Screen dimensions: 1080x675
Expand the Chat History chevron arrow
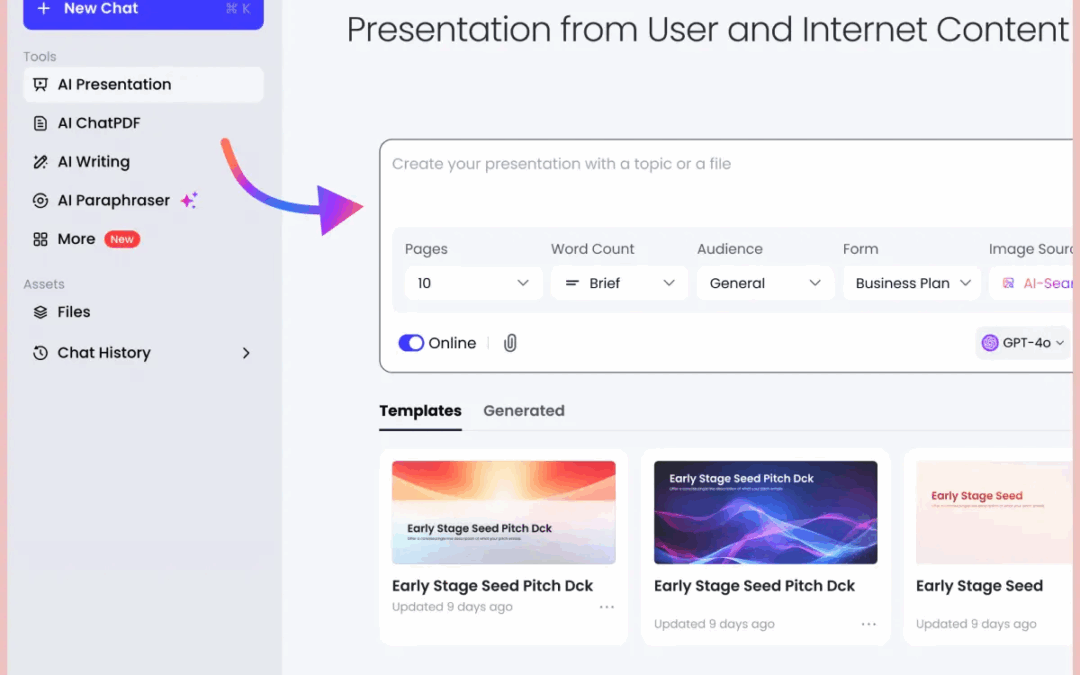coord(246,353)
